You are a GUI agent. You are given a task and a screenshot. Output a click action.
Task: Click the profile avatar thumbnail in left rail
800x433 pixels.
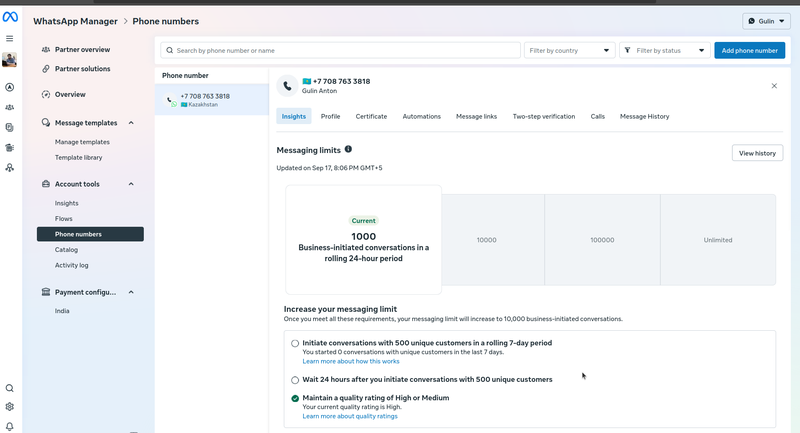(10, 60)
